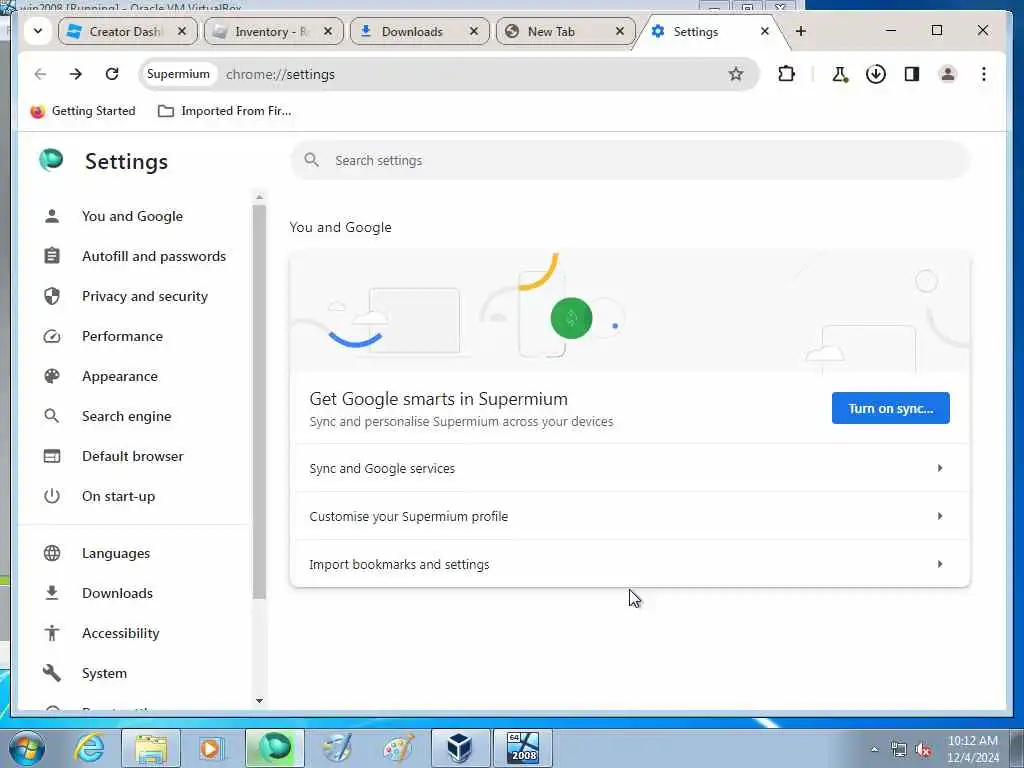Open the three-dot browser menu

984,74
